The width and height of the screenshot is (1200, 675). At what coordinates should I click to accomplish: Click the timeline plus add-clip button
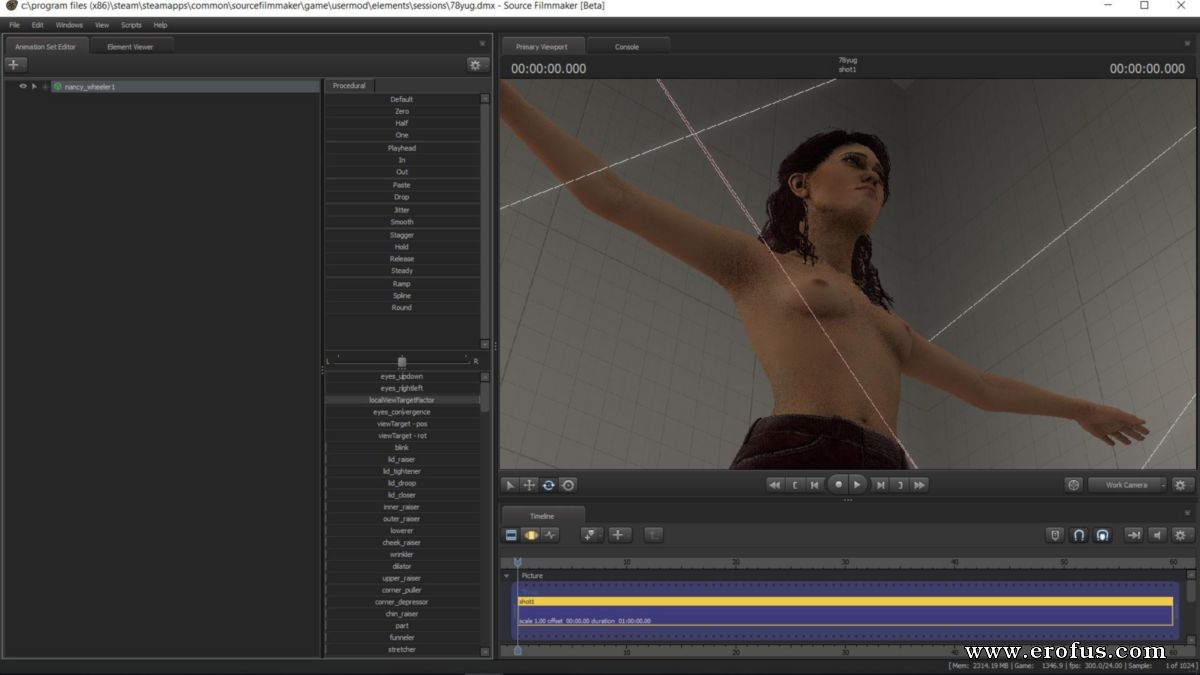pos(619,535)
